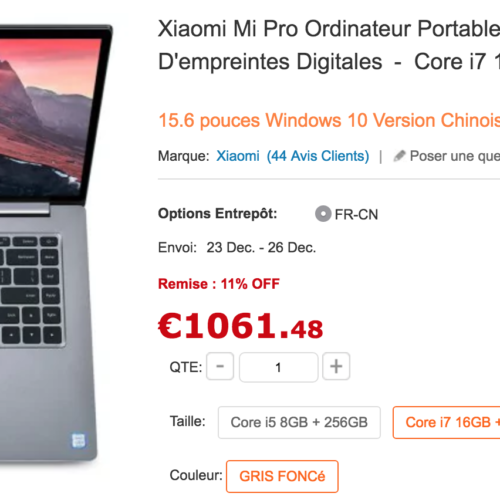Viewport: 500px width, 500px height.
Task: Select the FR-CN warehouse radio button
Action: click(x=323, y=214)
